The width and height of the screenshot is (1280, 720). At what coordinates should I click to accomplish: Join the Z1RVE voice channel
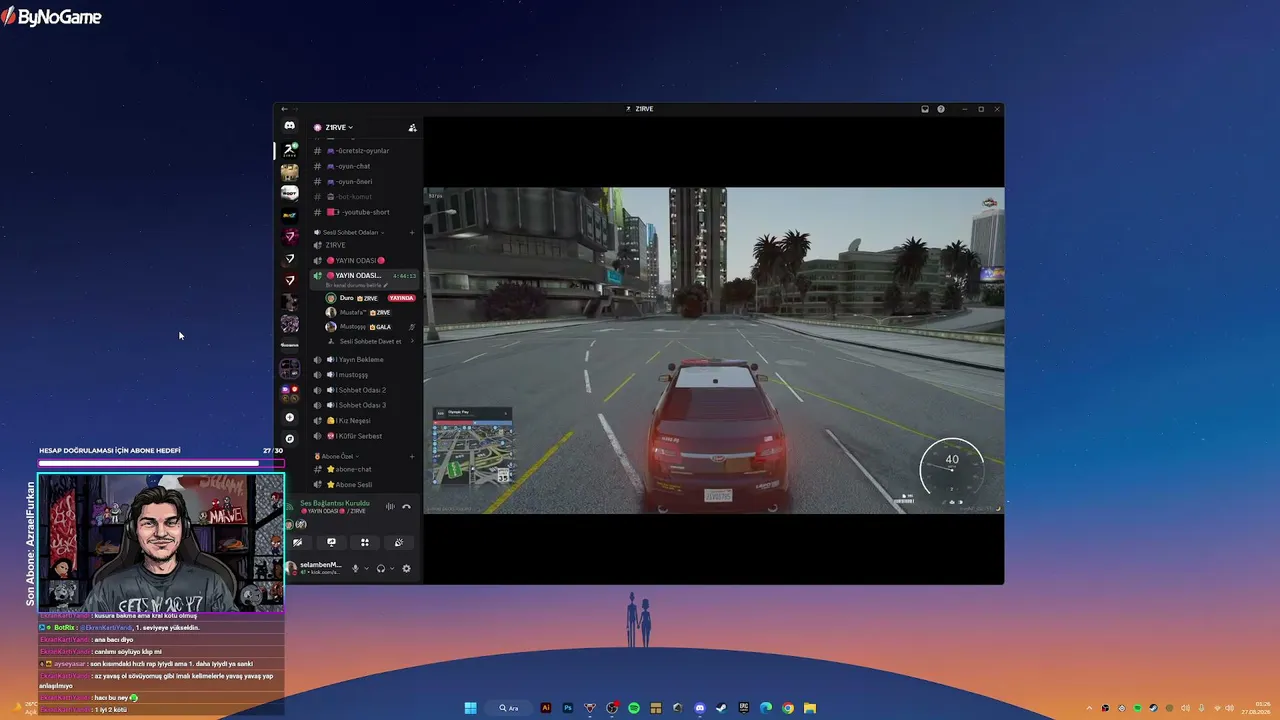365,245
